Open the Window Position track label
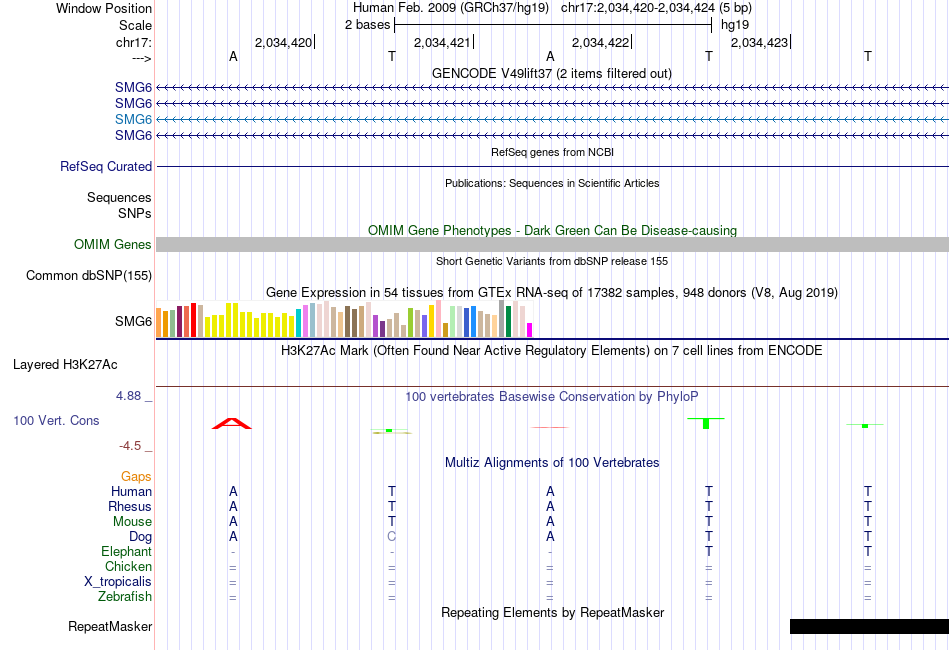 pos(104,8)
